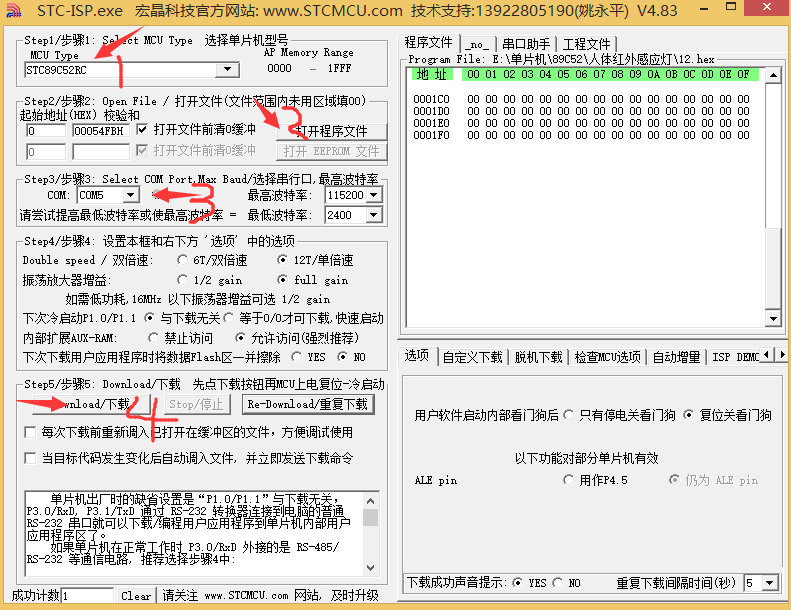Select 6T/双倍速 double speed option
This screenshot has height=610, width=791.
pyautogui.click(x=182, y=260)
